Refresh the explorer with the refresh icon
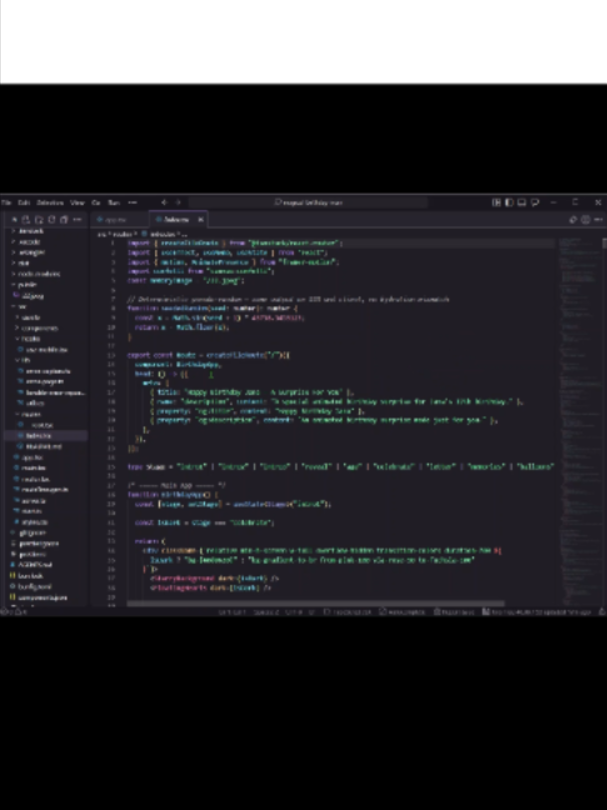Image resolution: width=607 pixels, height=810 pixels. coord(51,220)
